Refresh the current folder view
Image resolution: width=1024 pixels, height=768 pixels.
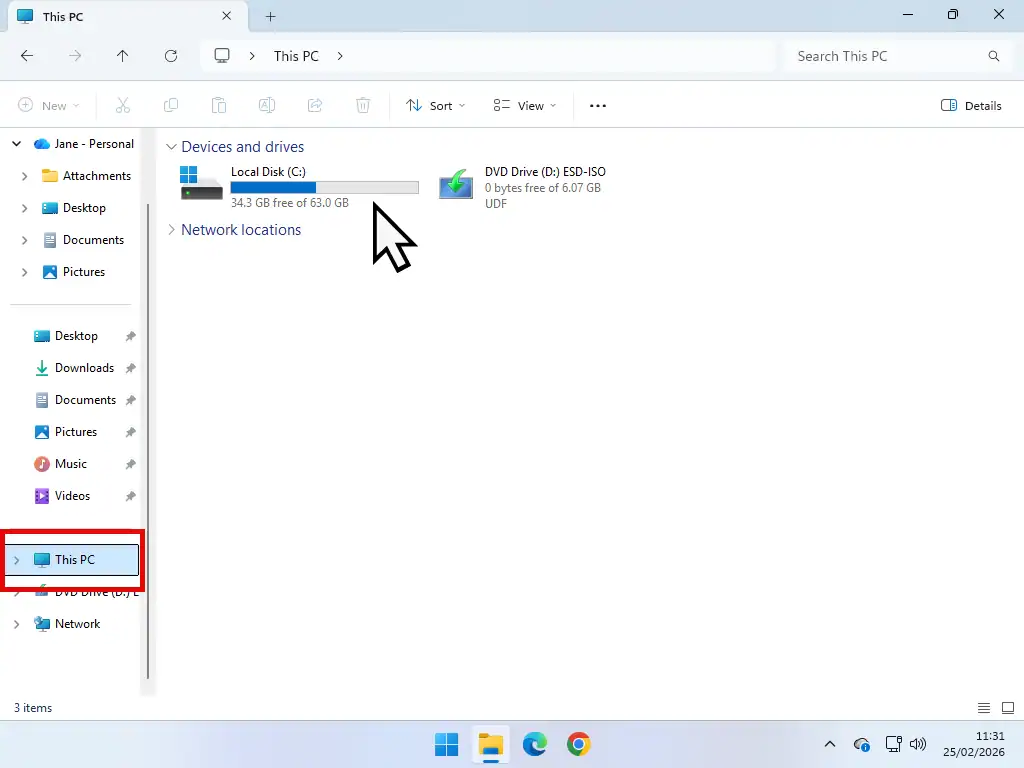click(170, 56)
